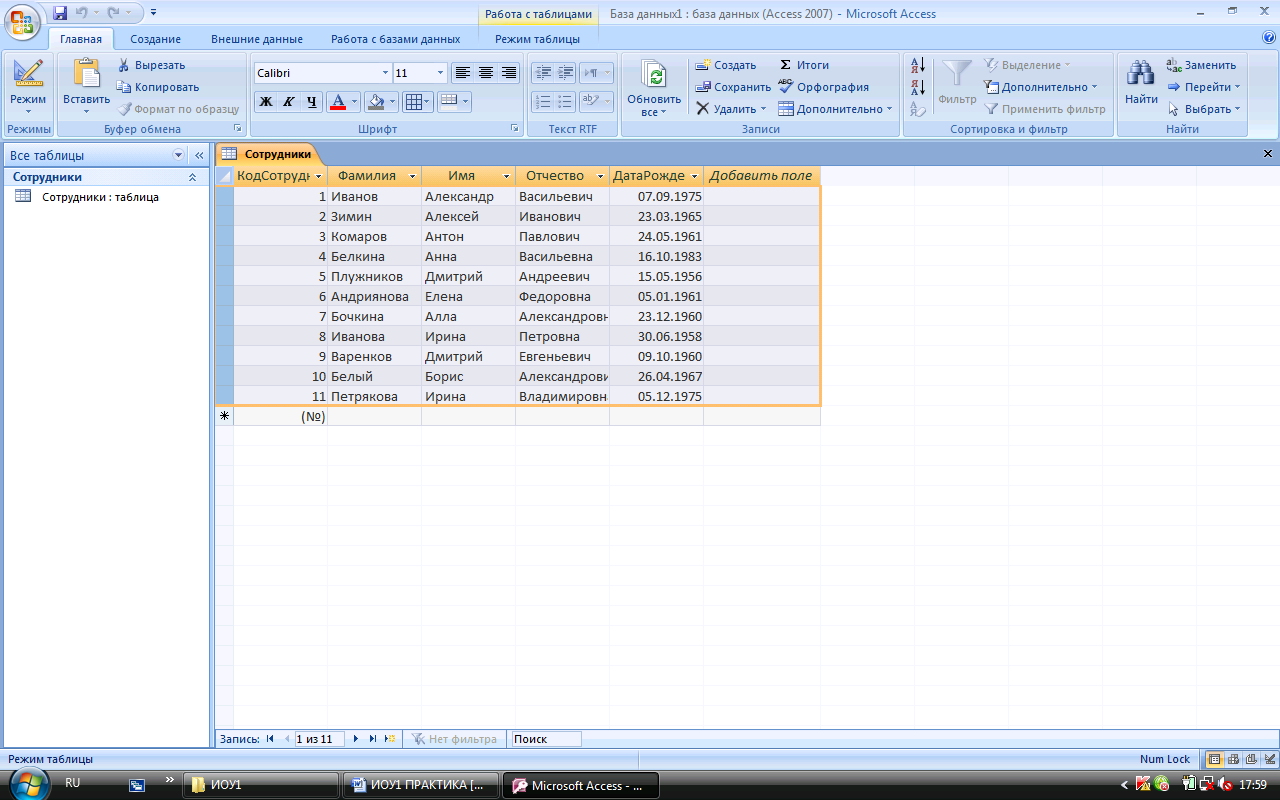
Task: Open Выбрать select dropdown
Action: 1204,109
